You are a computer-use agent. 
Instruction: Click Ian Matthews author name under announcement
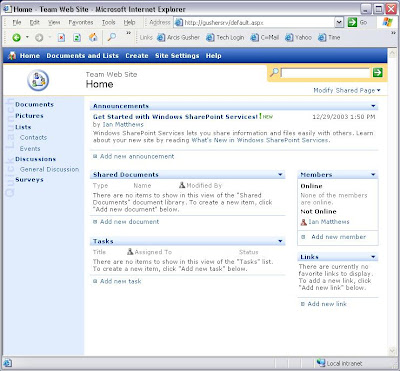coord(123,124)
